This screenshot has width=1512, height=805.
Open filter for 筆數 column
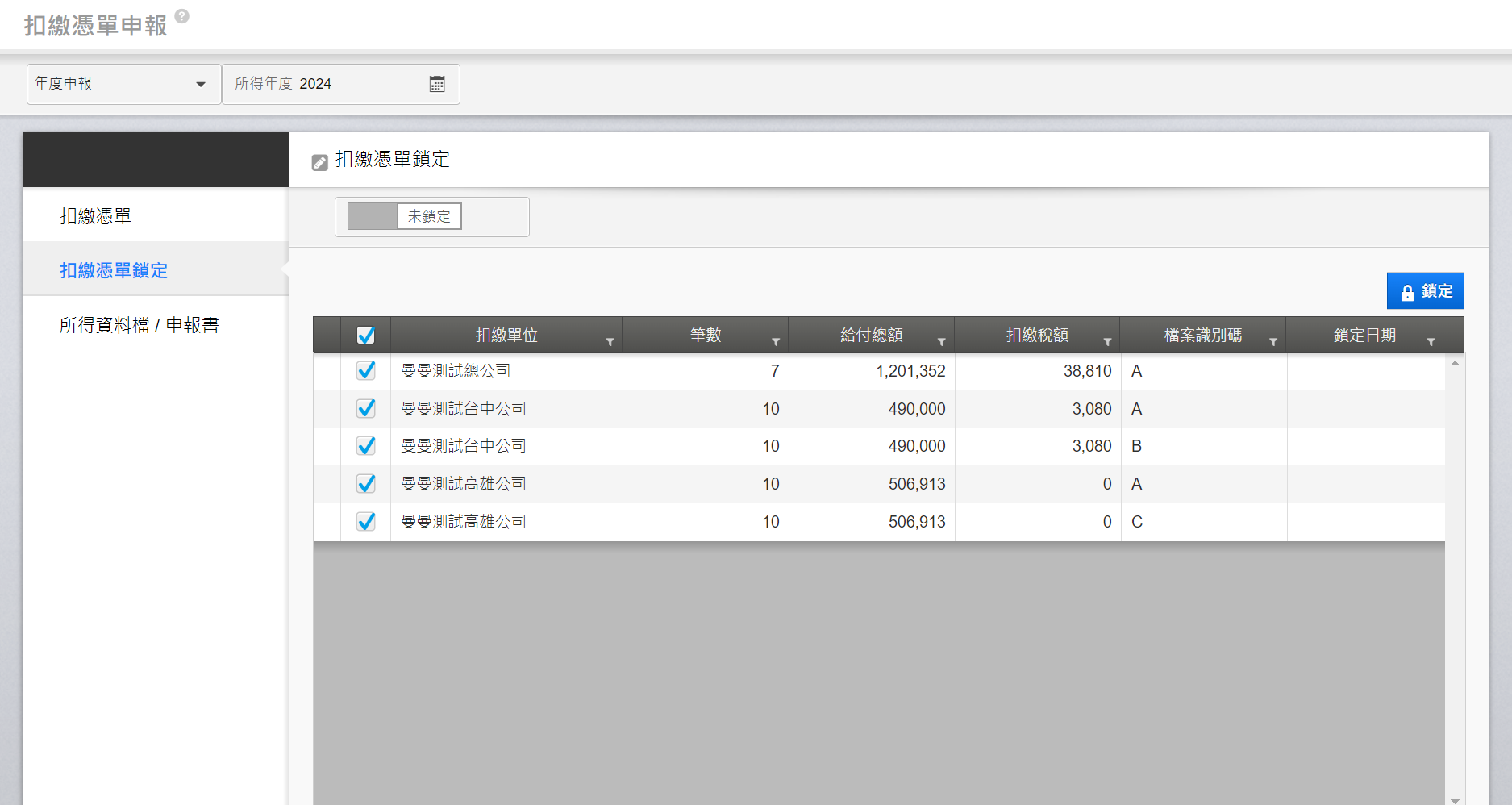[x=776, y=342]
